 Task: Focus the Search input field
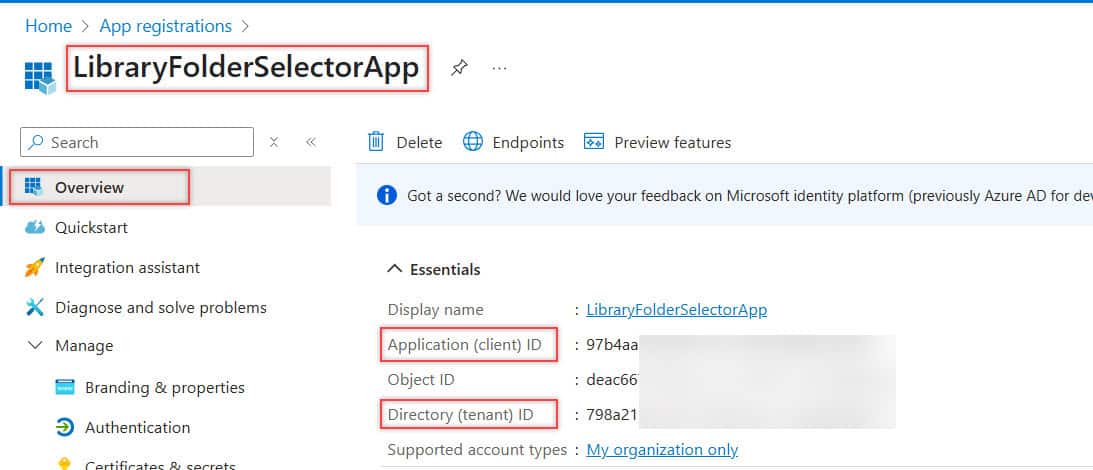tap(137, 142)
